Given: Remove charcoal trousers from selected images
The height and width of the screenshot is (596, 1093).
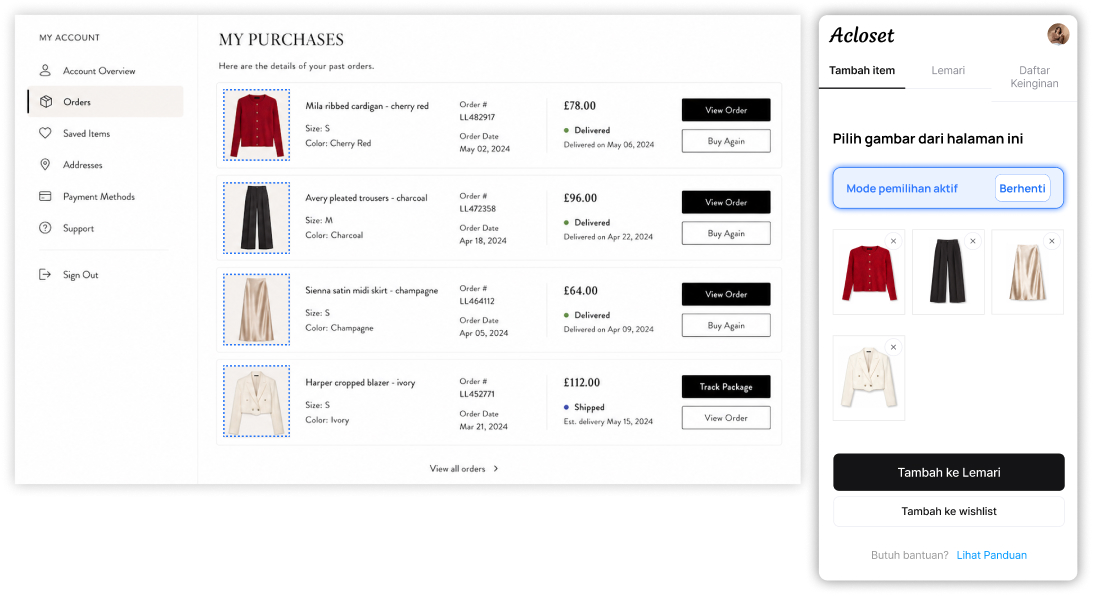Looking at the screenshot, I should (972, 241).
